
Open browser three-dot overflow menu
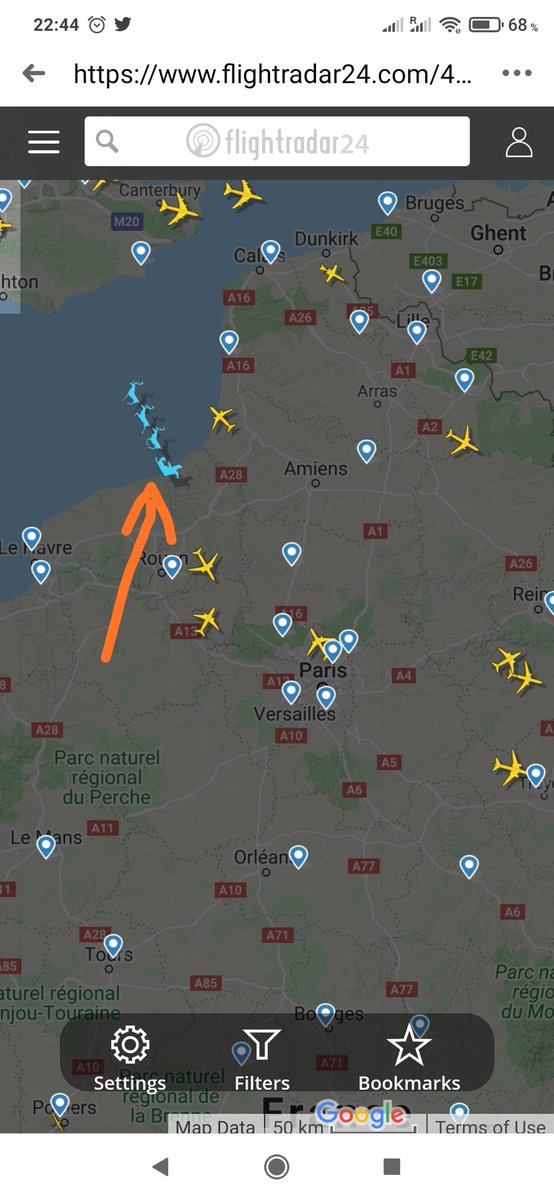click(x=517, y=73)
